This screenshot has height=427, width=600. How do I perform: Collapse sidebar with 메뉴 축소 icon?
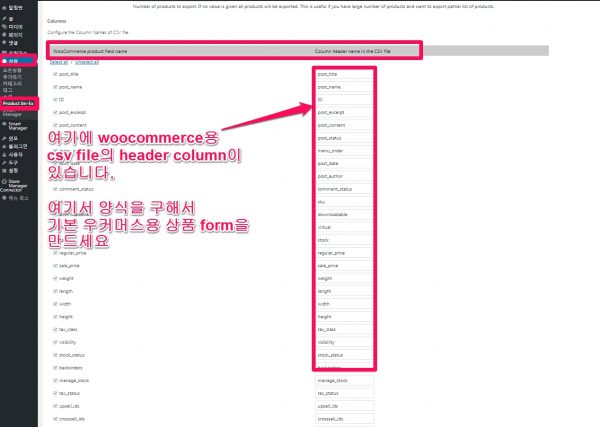(4, 198)
